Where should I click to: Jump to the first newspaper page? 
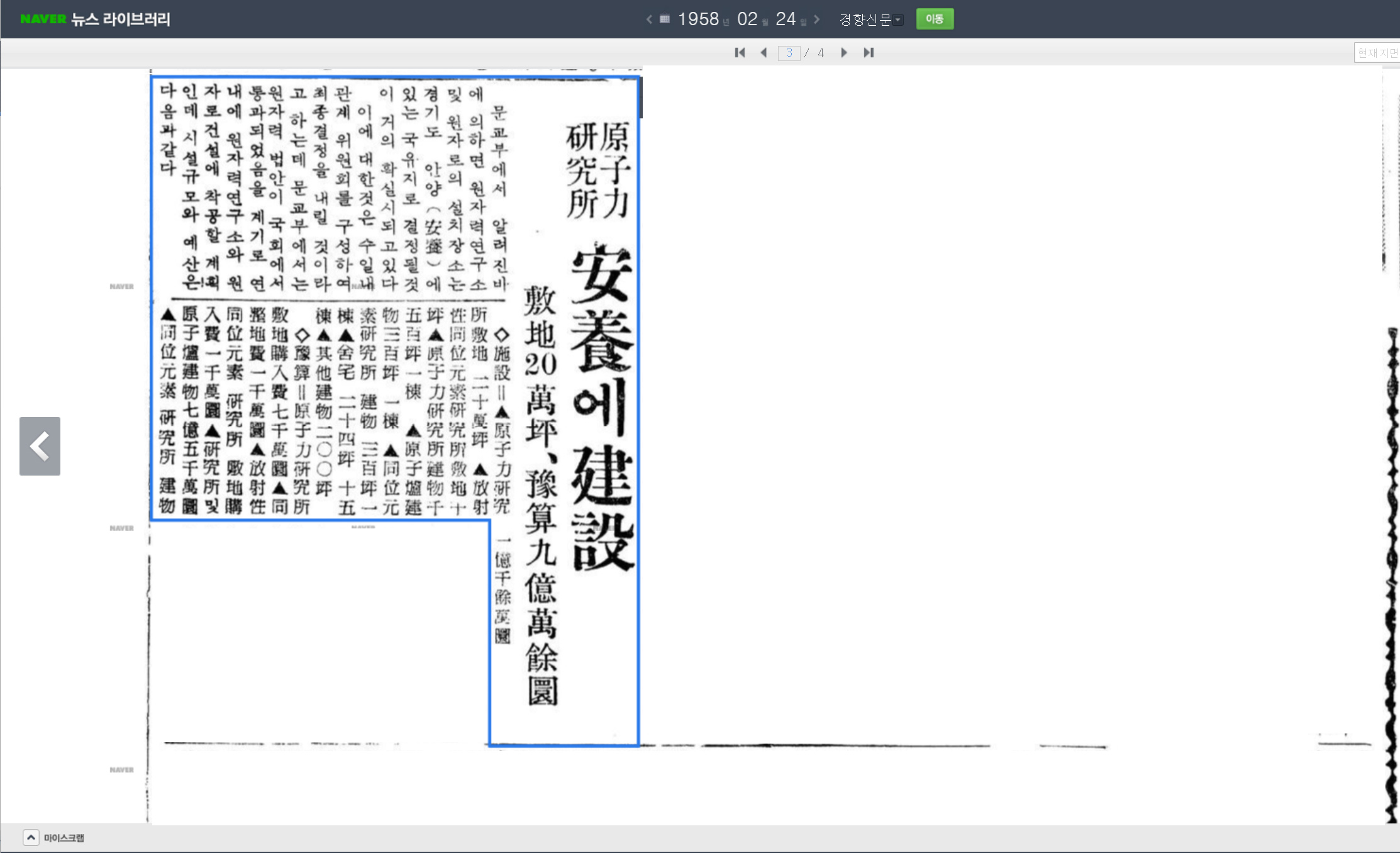pyautogui.click(x=740, y=53)
